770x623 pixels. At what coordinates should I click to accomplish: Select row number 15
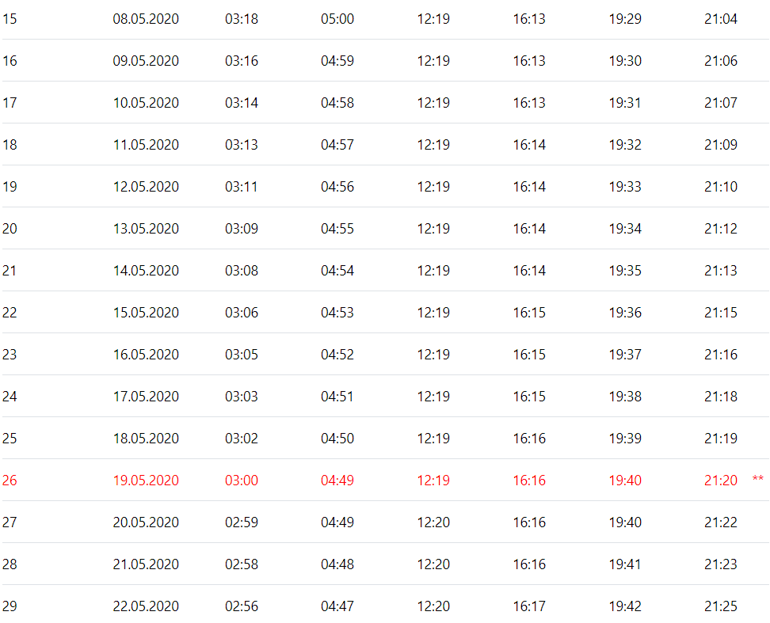(x=10, y=19)
